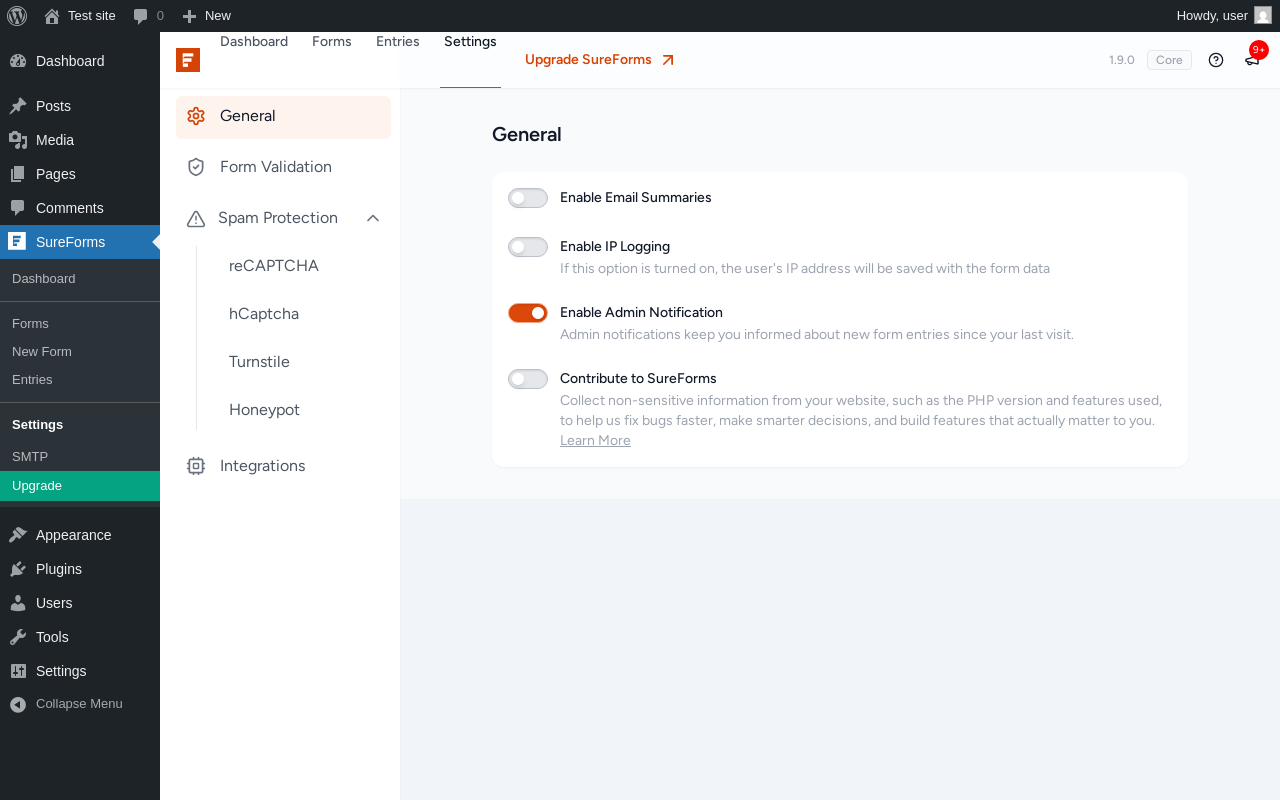Open Honeypot settings
This screenshot has width=1280, height=800.
tap(264, 410)
